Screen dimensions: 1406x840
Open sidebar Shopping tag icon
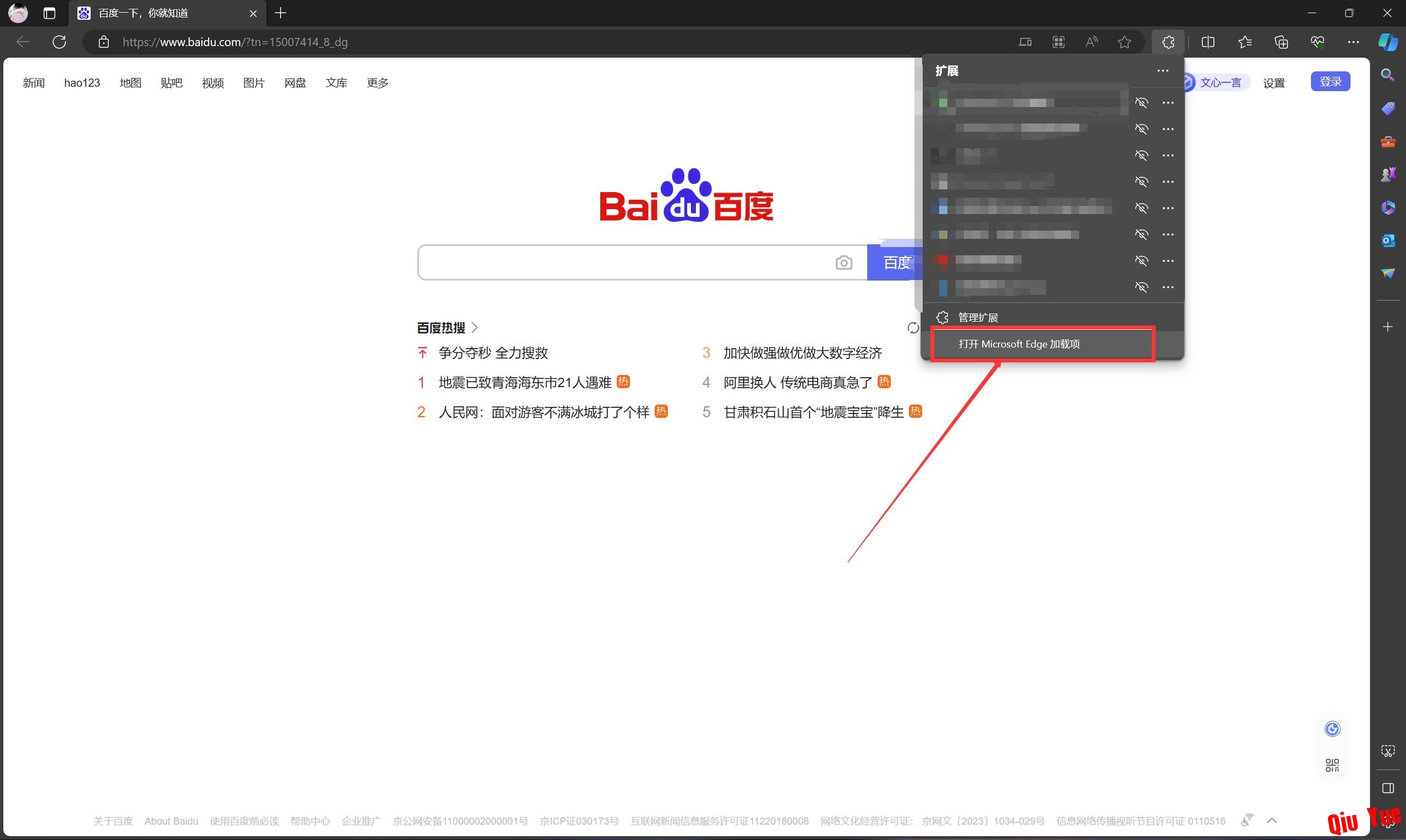[1388, 109]
